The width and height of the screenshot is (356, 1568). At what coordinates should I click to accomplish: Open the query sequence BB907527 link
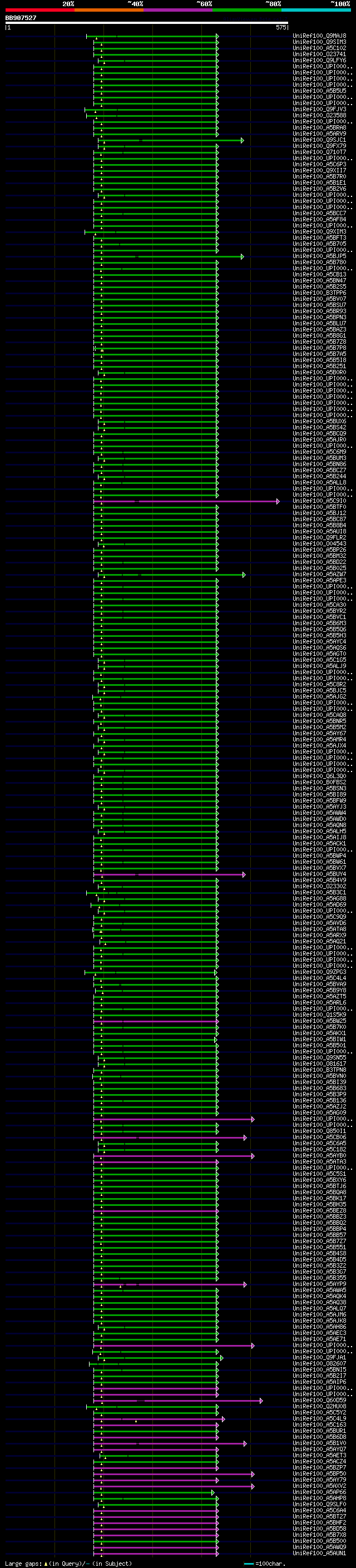(21, 18)
